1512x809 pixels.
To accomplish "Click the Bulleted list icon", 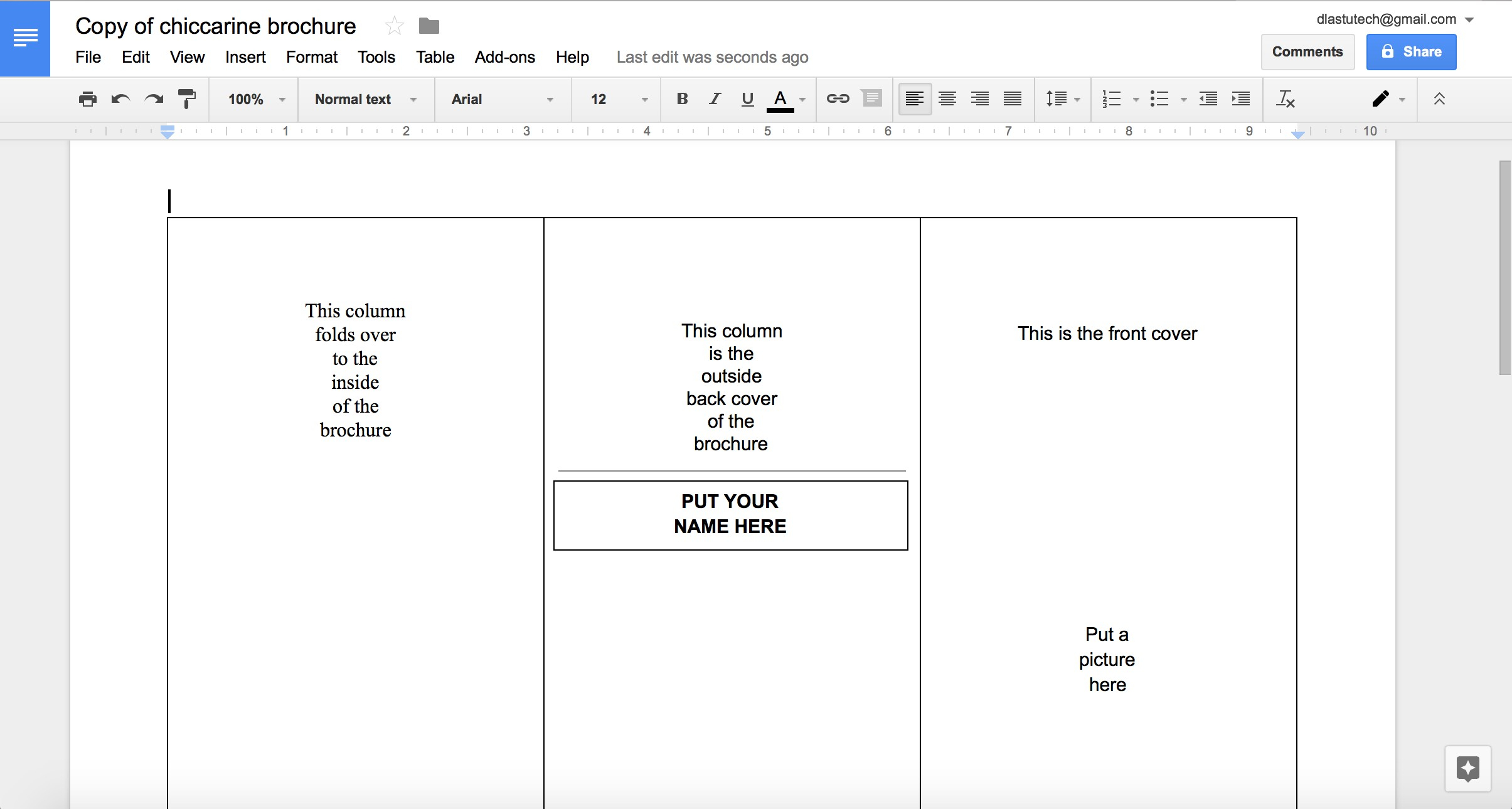I will [1160, 100].
